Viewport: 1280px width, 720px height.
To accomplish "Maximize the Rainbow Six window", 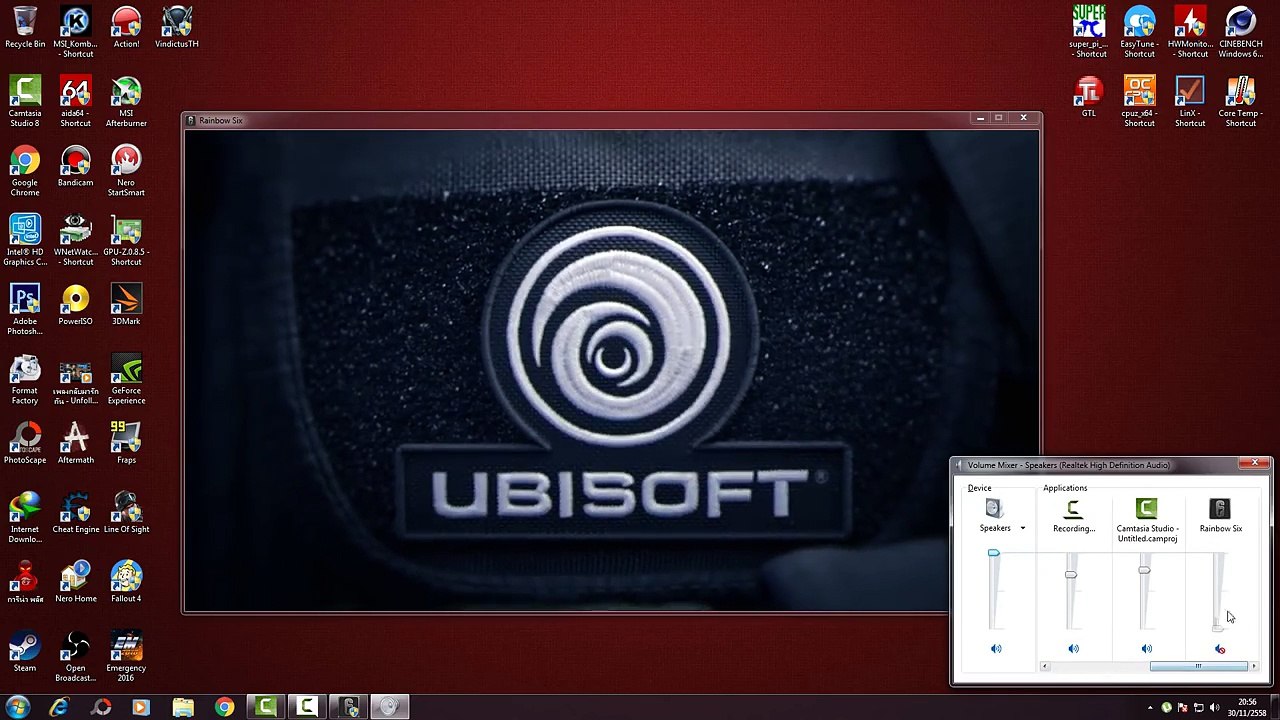I will (x=998, y=118).
